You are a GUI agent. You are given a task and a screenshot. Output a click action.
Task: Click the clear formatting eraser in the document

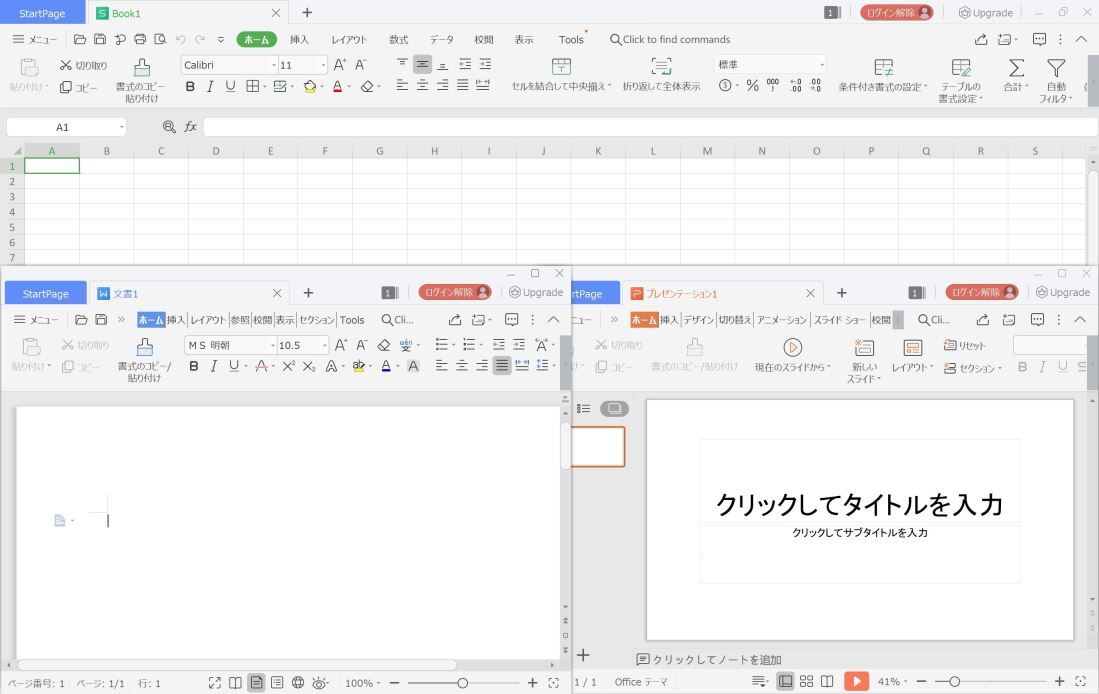[383, 345]
